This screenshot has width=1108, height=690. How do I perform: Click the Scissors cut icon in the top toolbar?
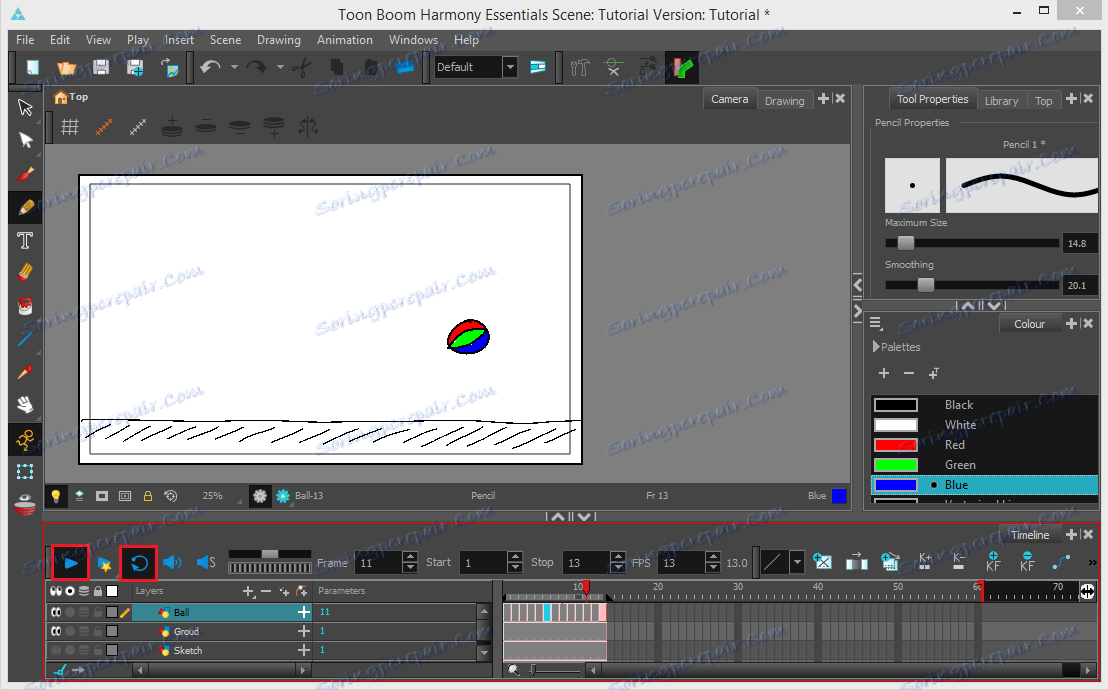click(x=303, y=67)
